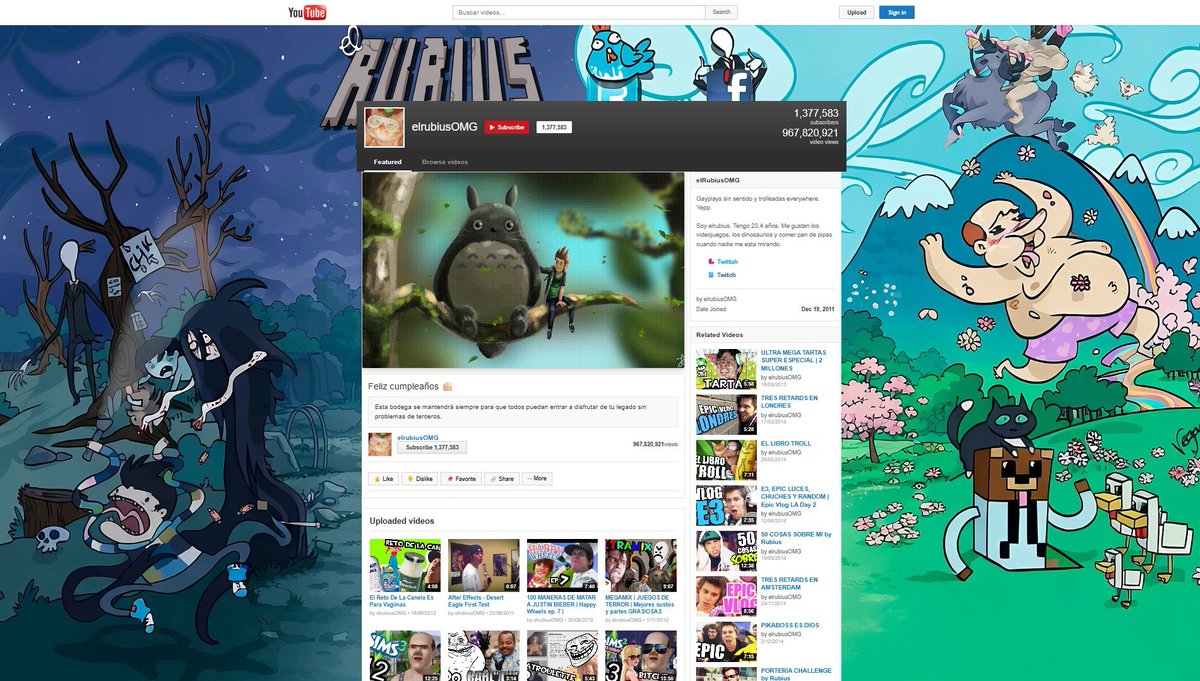Open the PORTERIA CHALLENGE title link
This screenshot has width=1200, height=681.
pyautogui.click(x=796, y=674)
